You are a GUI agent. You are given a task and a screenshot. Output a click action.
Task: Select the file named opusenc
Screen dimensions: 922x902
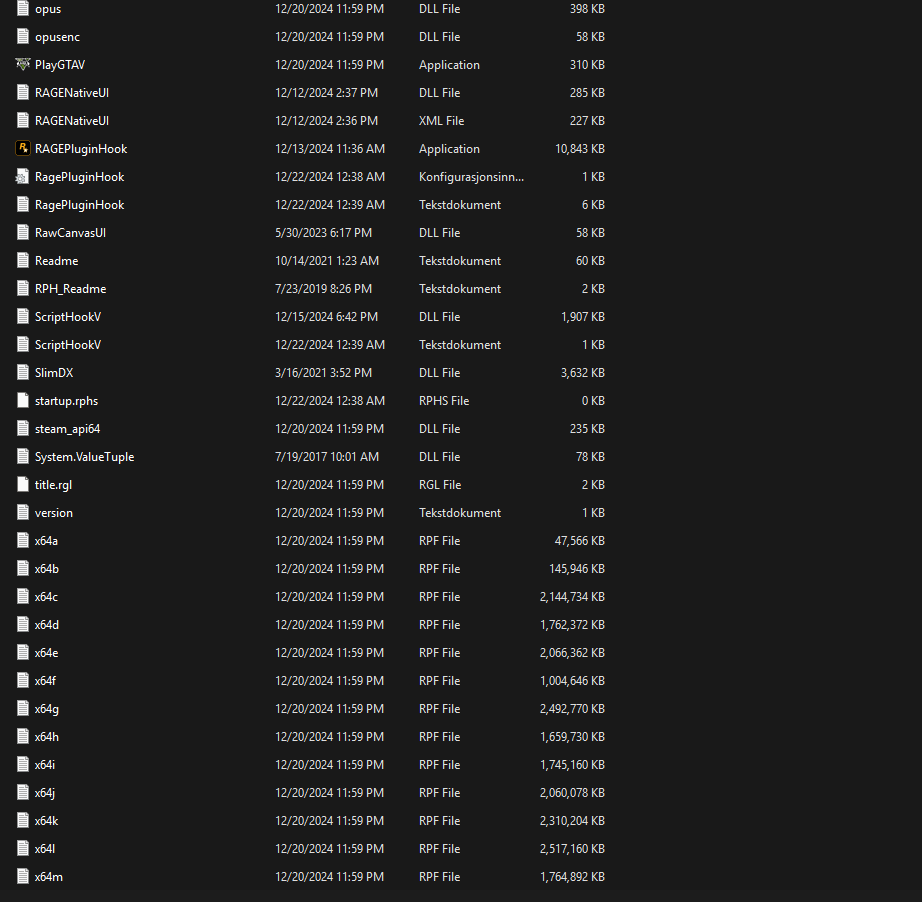57,37
